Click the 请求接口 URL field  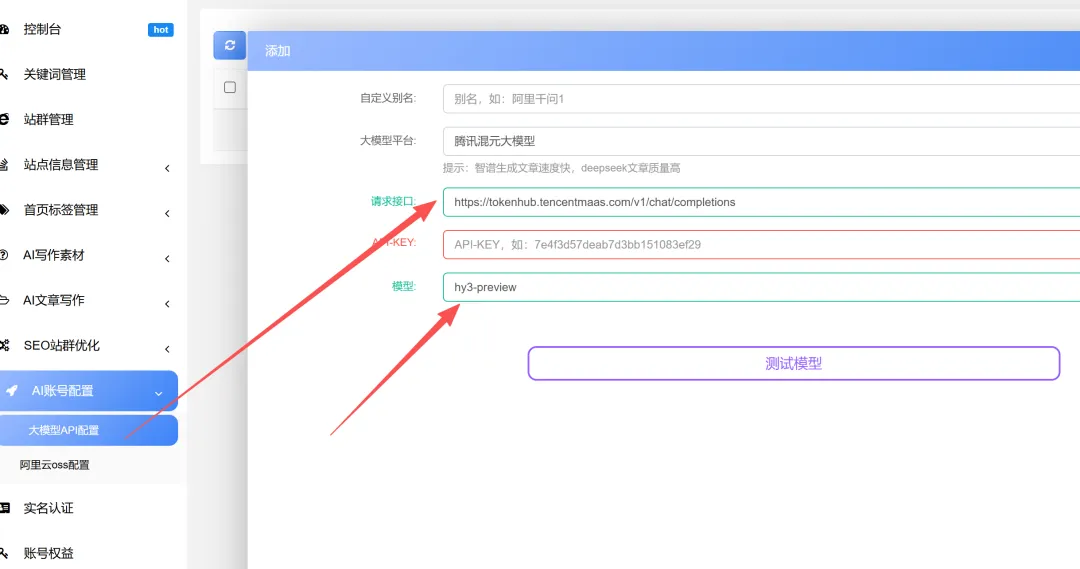click(x=761, y=202)
